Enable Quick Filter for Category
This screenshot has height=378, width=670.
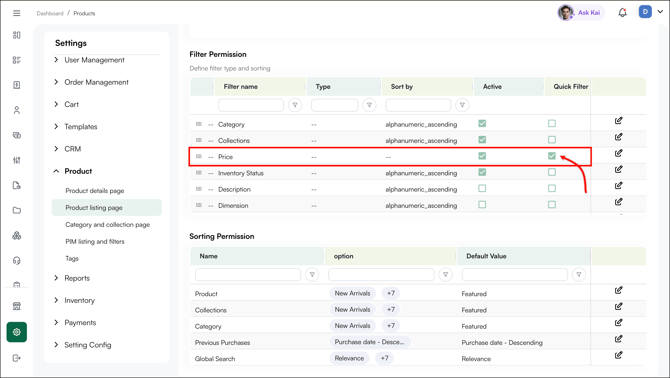click(552, 123)
